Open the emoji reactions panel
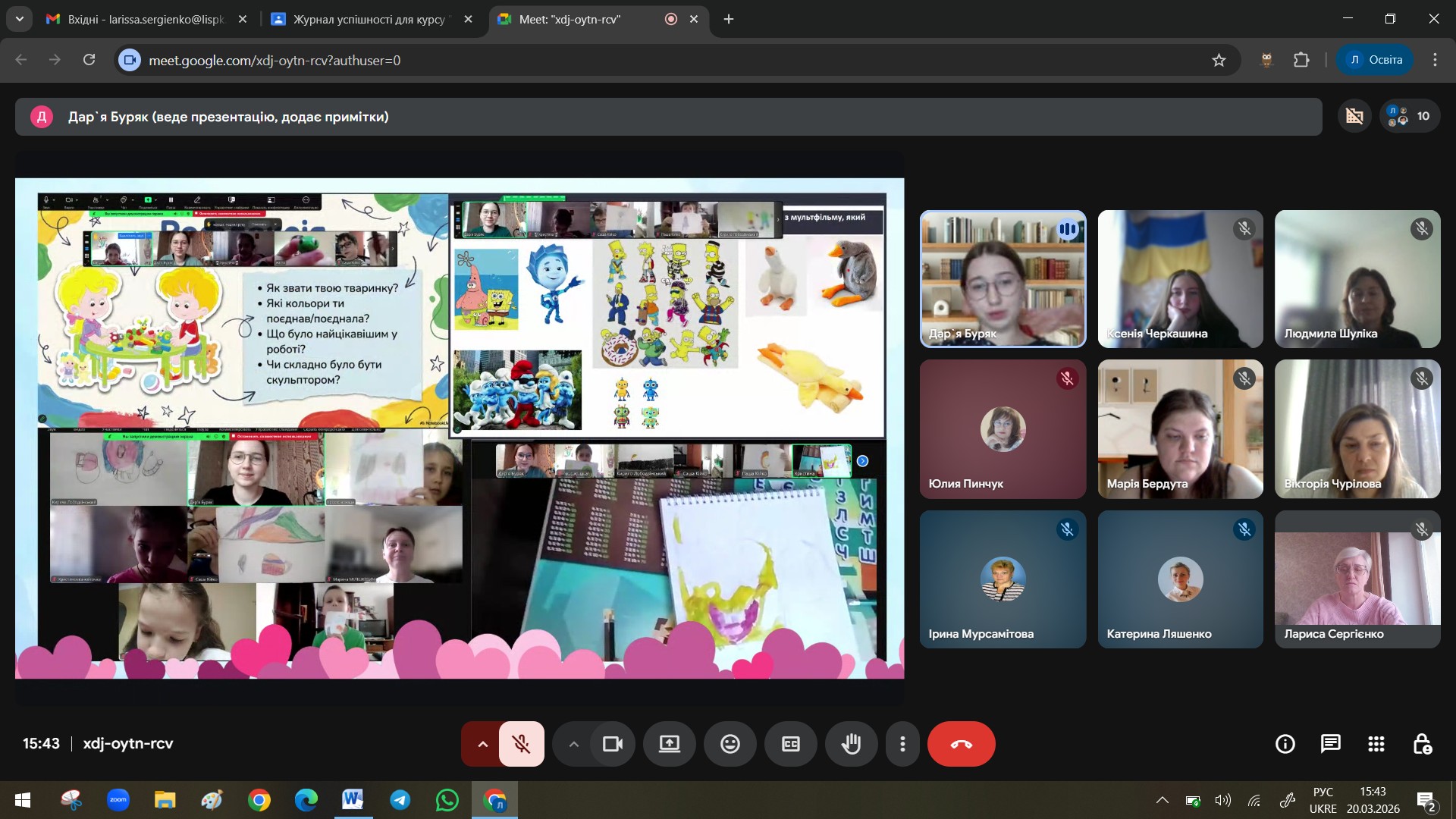Image resolution: width=1456 pixels, height=819 pixels. pyautogui.click(x=730, y=744)
